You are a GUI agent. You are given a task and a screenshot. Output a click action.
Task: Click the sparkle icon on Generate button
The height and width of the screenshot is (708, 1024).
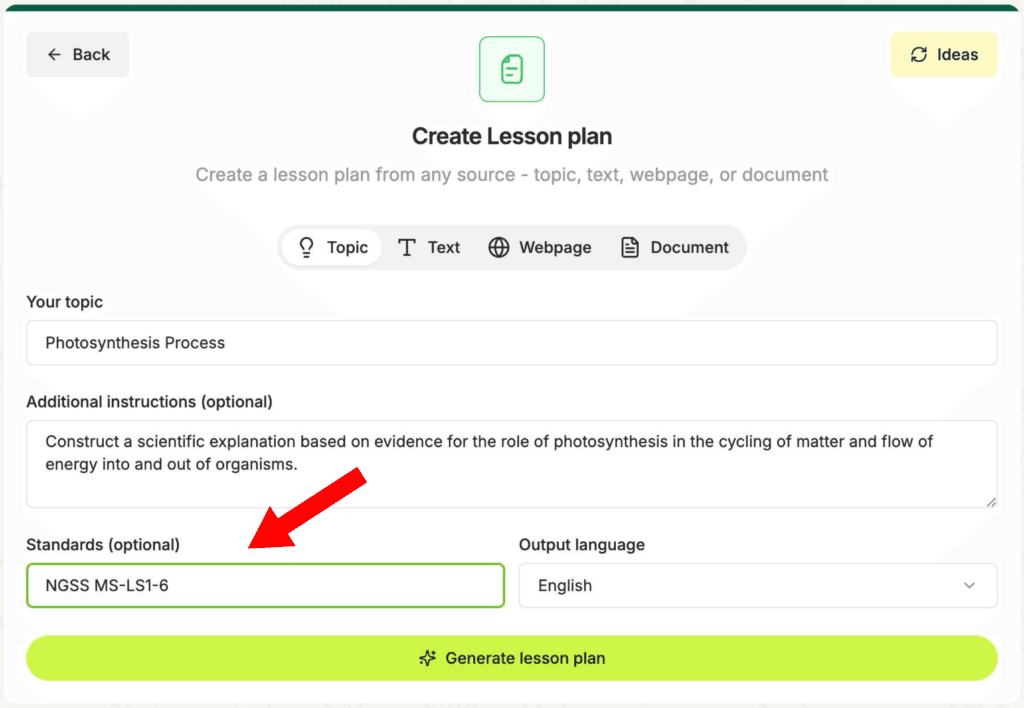tap(428, 658)
